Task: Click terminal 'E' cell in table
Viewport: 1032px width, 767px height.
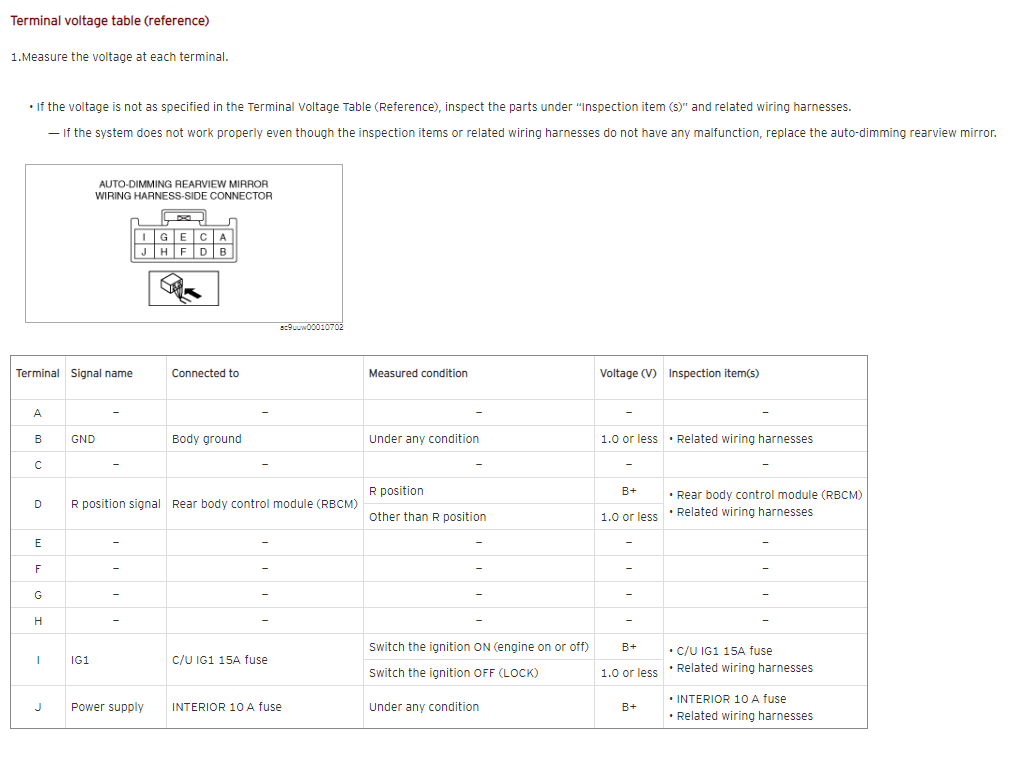Action: [x=38, y=543]
